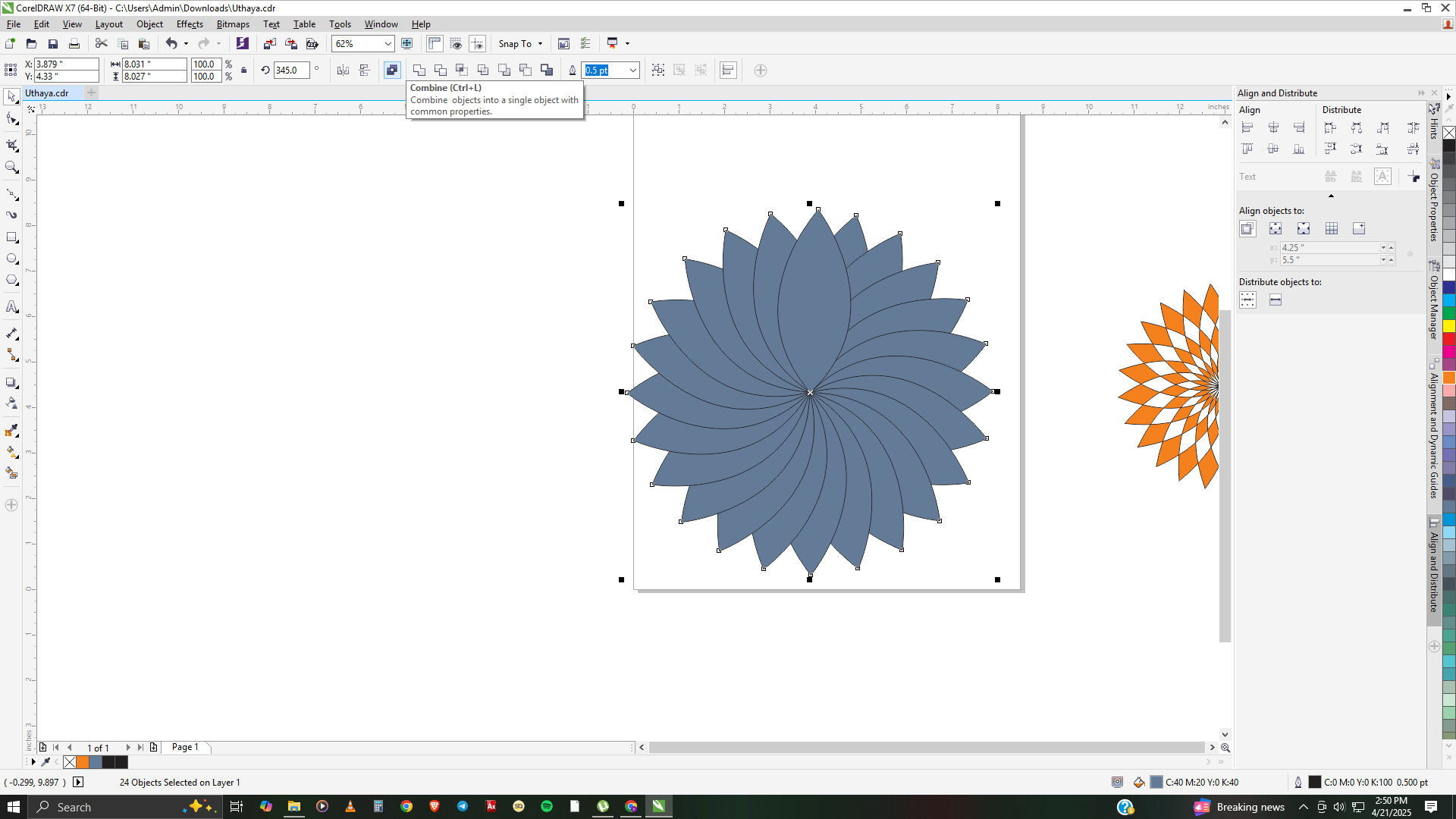Click the No Color swatch in palette
The height and width of the screenshot is (819, 1456).
(1448, 133)
